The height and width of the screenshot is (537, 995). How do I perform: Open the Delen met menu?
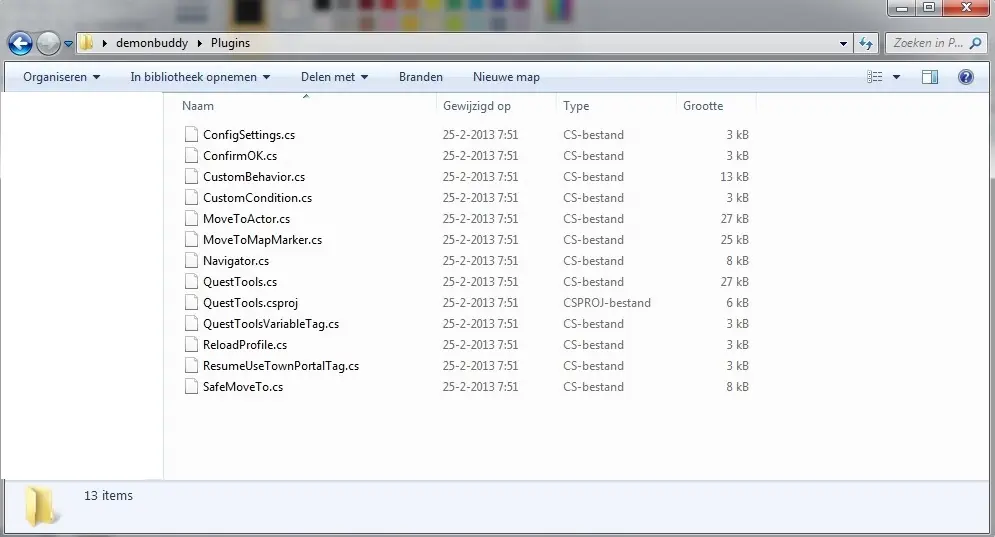[334, 77]
